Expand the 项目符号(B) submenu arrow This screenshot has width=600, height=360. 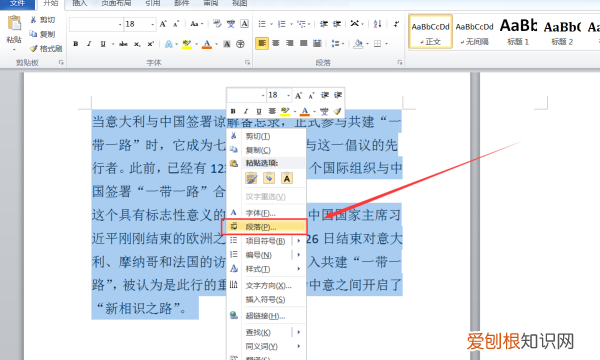point(299,241)
